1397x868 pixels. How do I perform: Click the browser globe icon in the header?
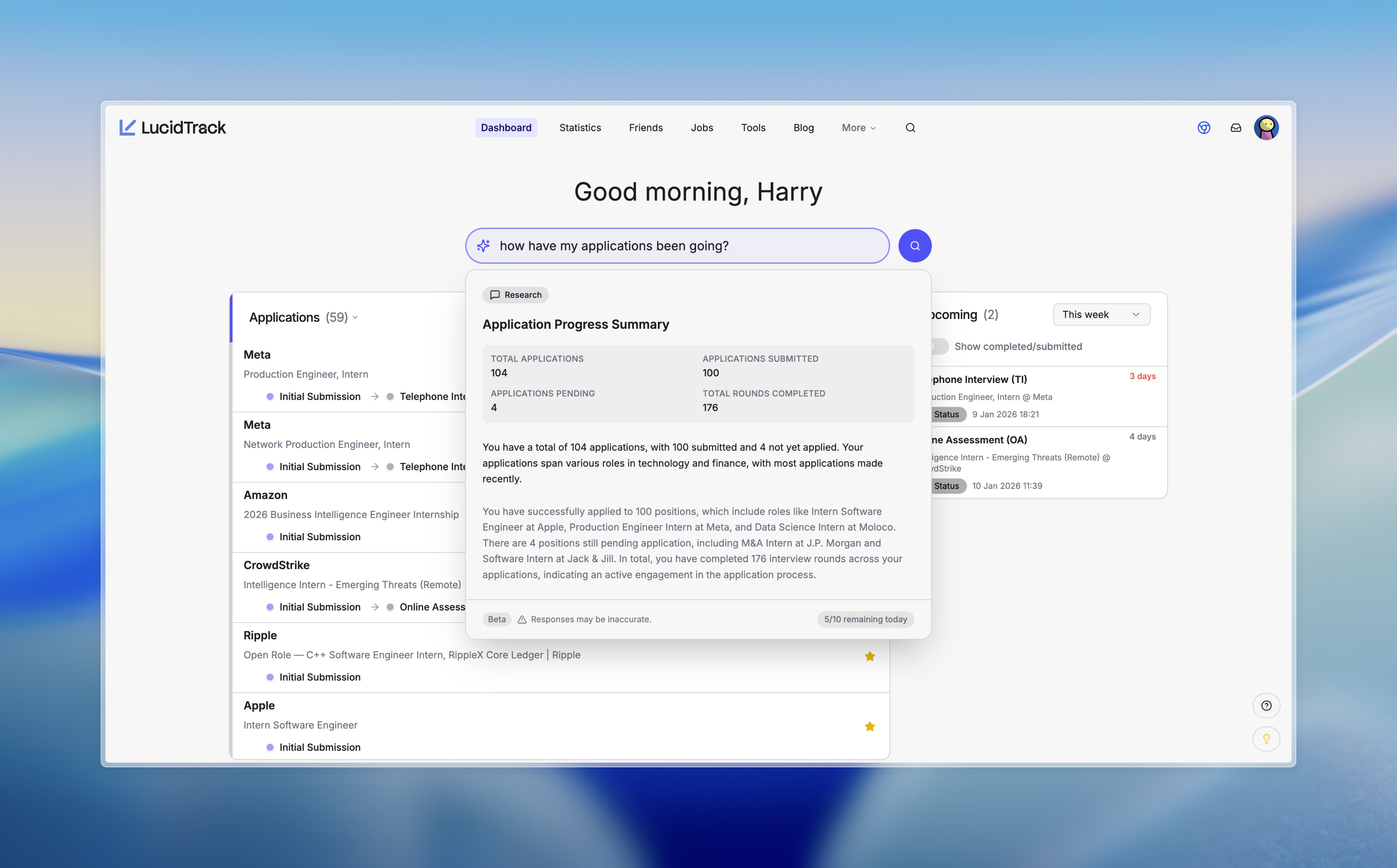coord(1204,127)
